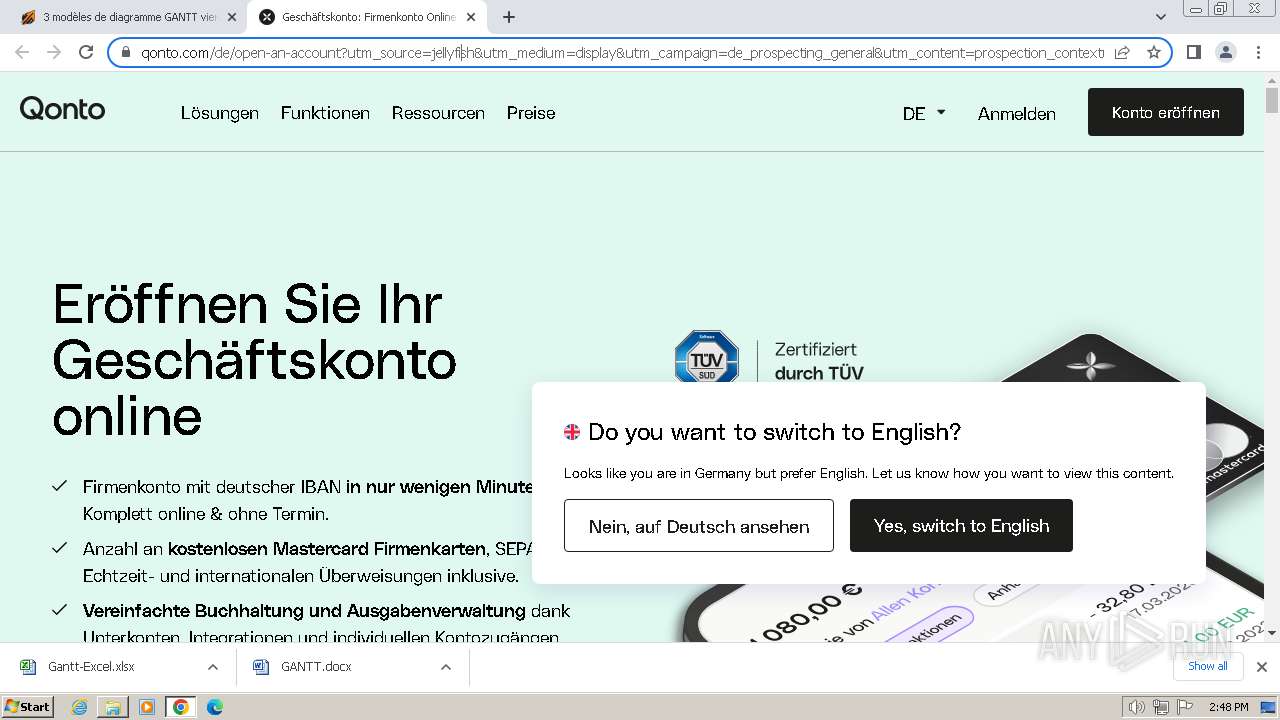Open the volume control in the system tray
Screen dimensions: 1280x720
1136,707
